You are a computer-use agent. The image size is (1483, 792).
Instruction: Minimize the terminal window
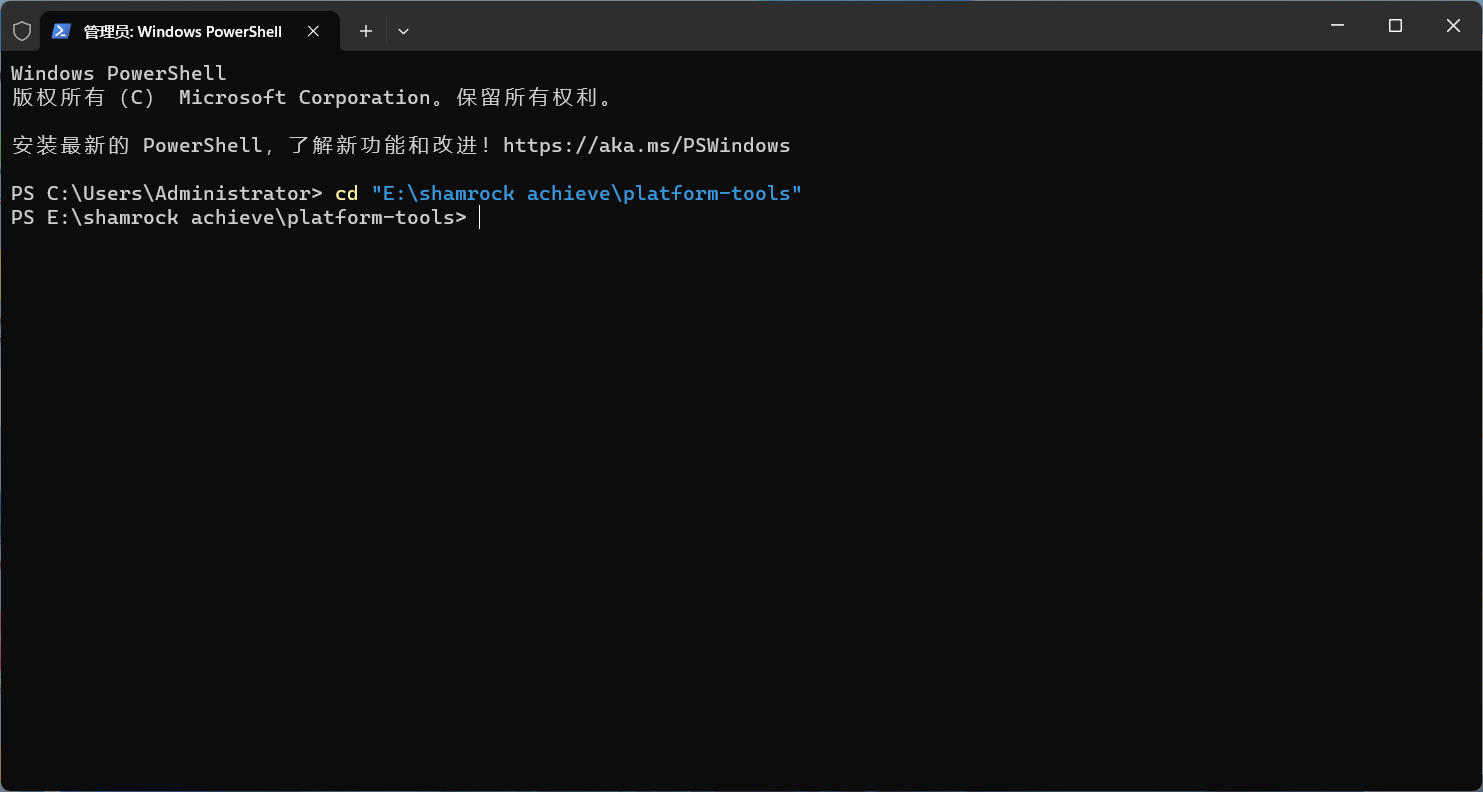(1337, 26)
